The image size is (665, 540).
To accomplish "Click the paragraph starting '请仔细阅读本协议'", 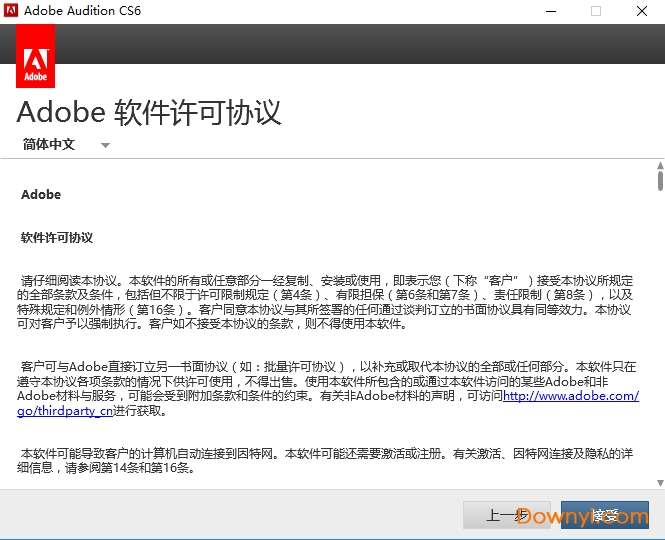I will pyautogui.click(x=325, y=302).
